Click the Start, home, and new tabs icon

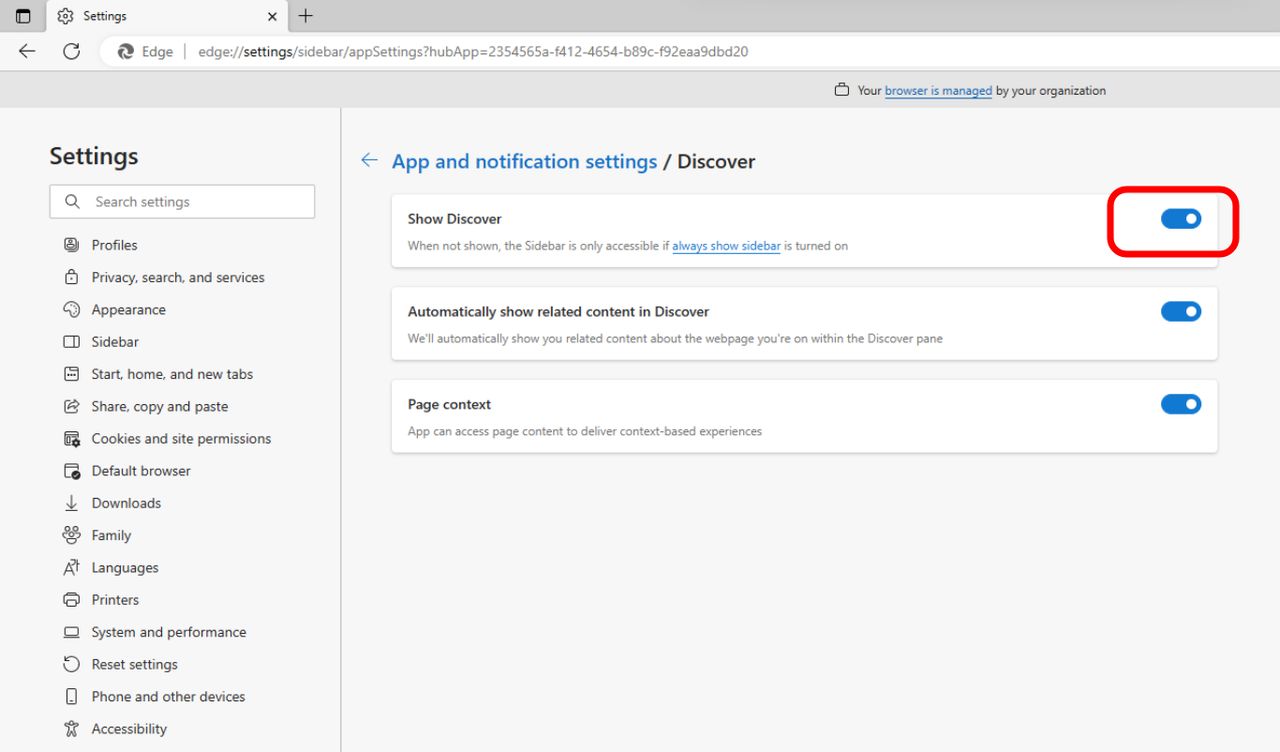[x=71, y=374]
